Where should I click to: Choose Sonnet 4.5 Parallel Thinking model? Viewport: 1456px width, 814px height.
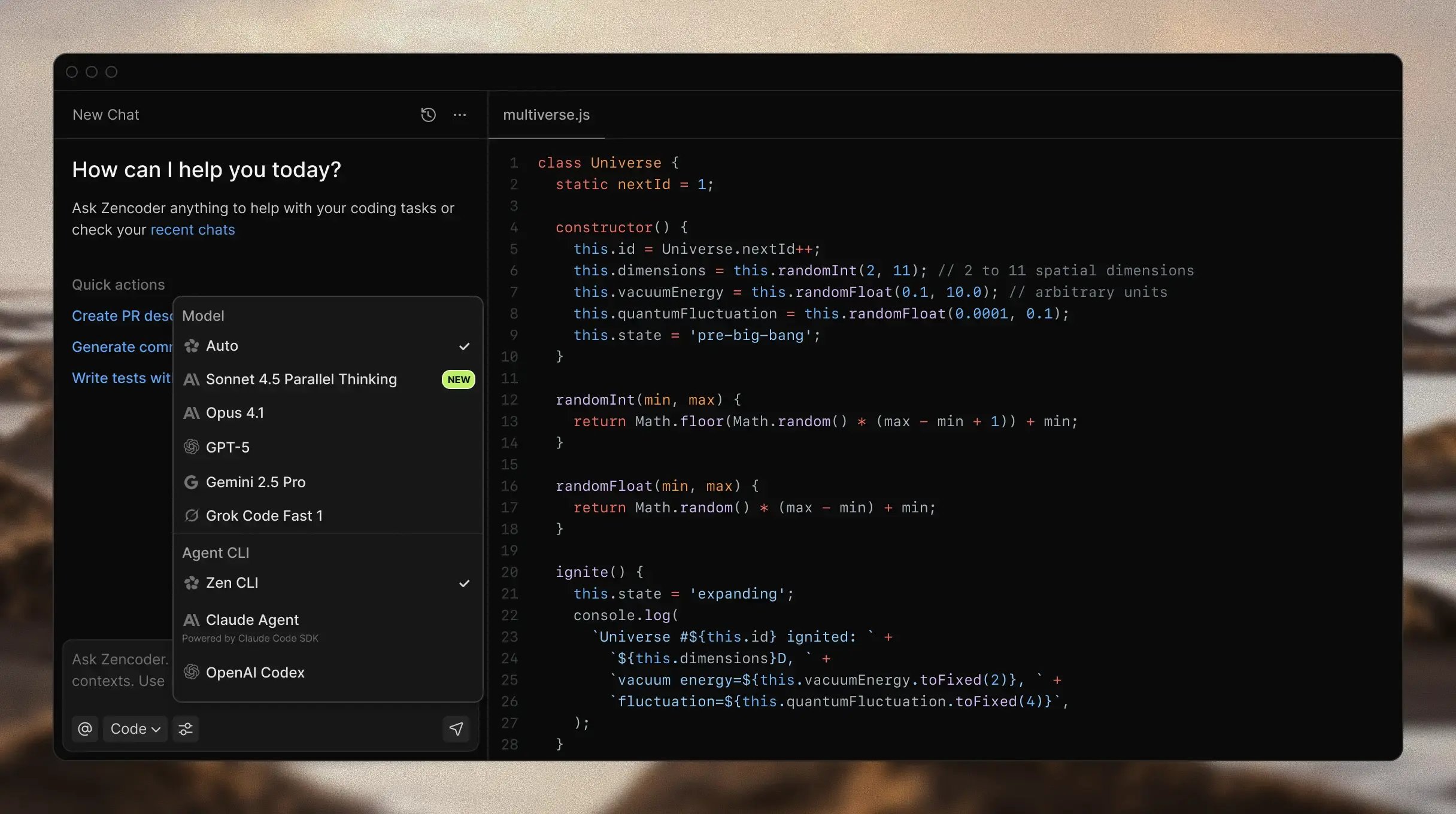302,379
